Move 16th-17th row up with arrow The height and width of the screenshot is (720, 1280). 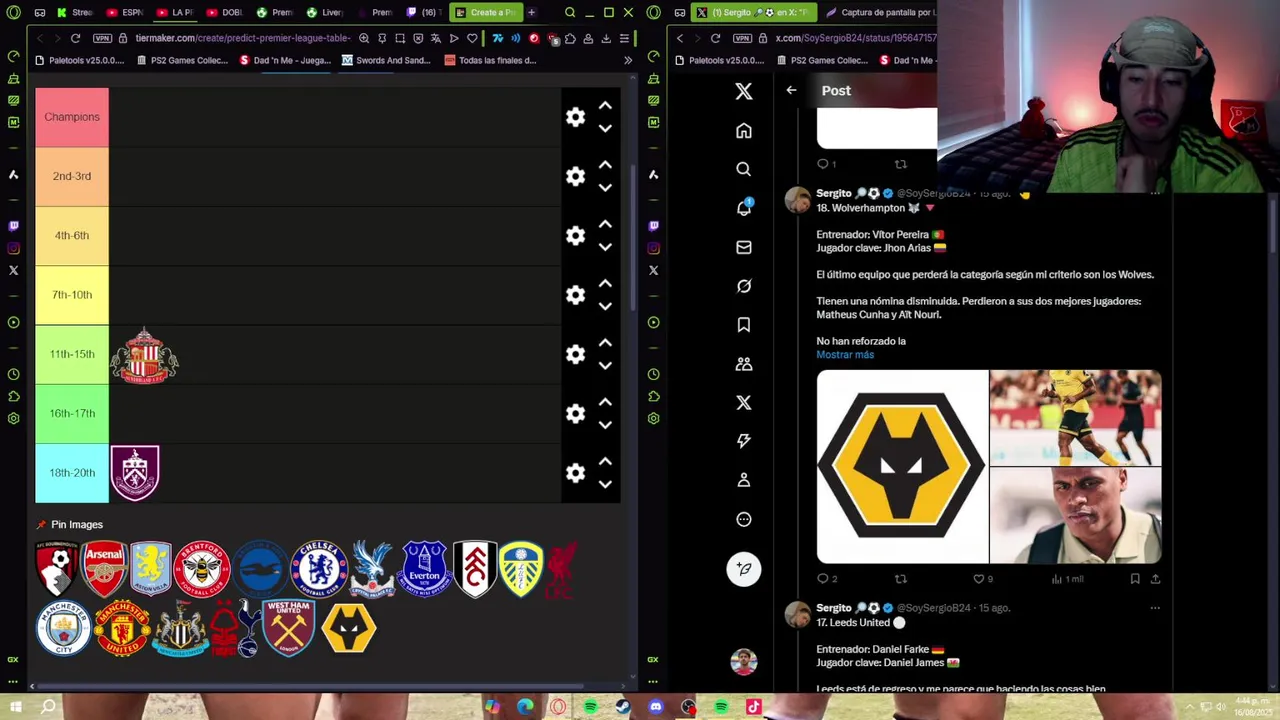click(x=605, y=402)
